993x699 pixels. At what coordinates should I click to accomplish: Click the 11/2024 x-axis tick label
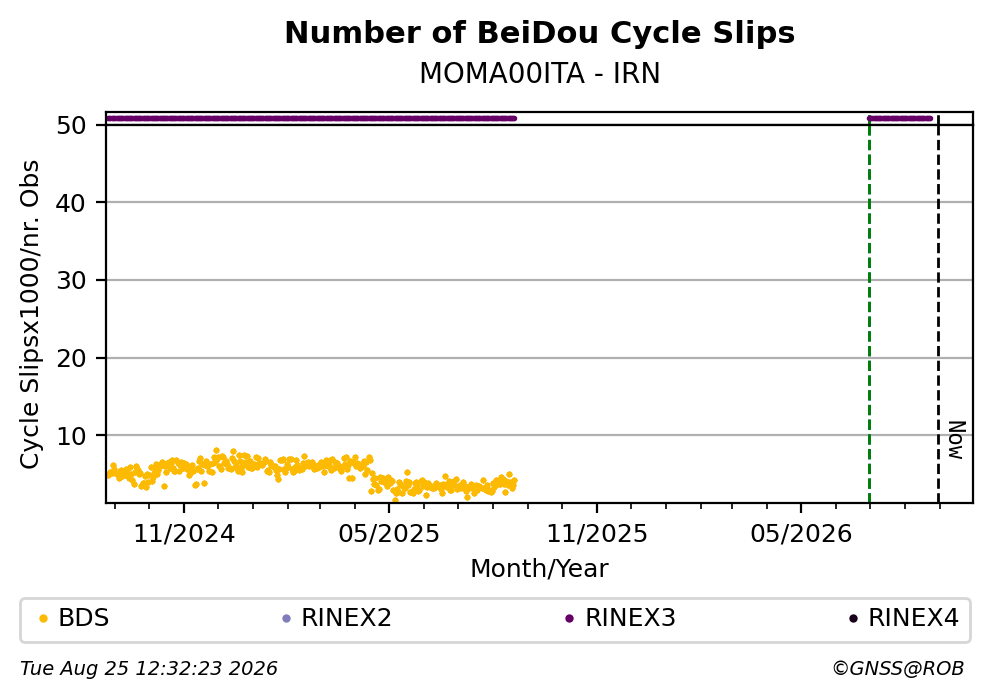184,534
